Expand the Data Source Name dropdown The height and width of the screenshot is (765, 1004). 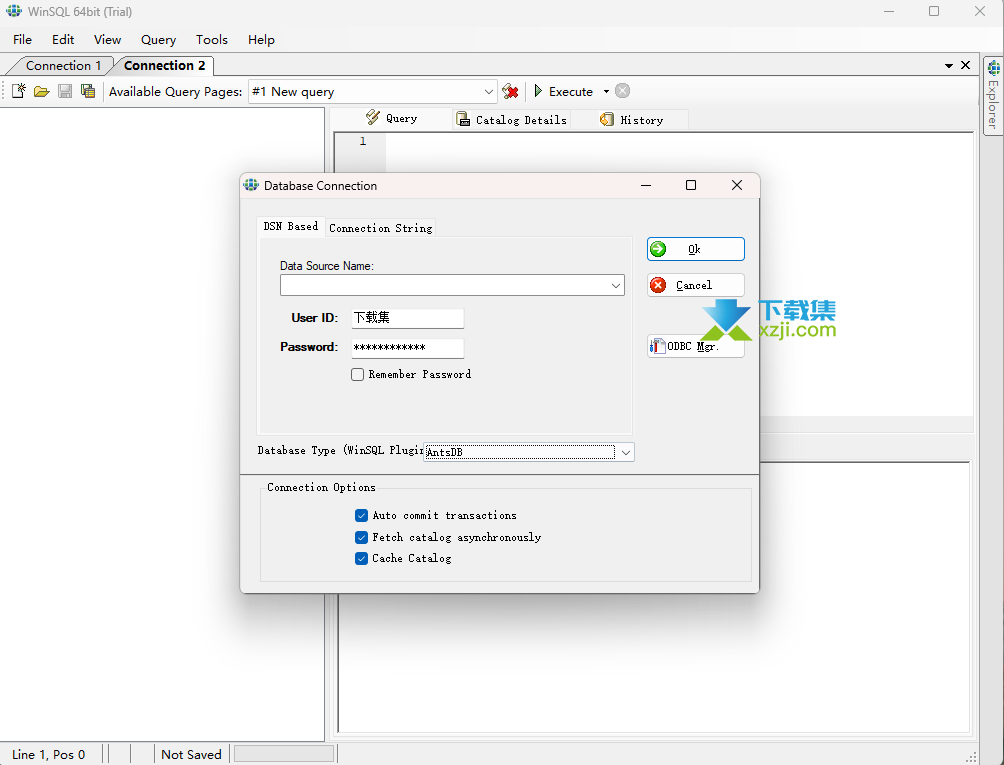(615, 286)
